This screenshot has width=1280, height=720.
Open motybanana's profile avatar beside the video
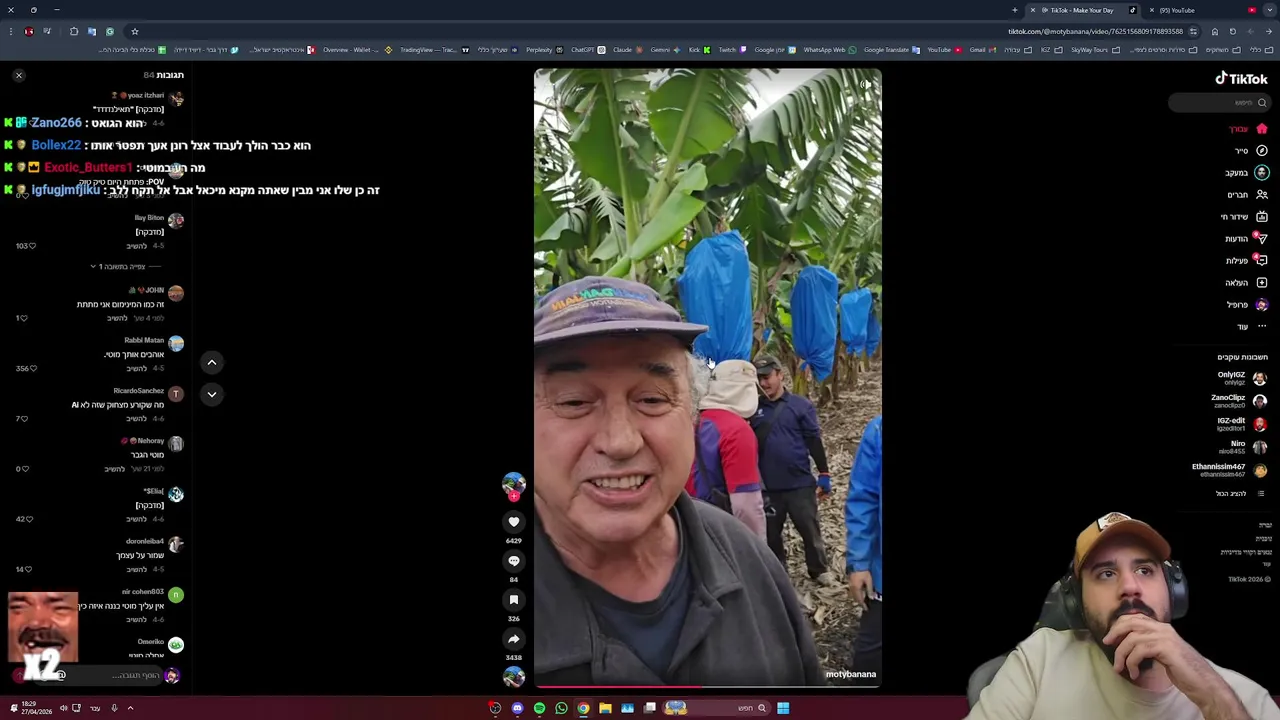pyautogui.click(x=514, y=484)
